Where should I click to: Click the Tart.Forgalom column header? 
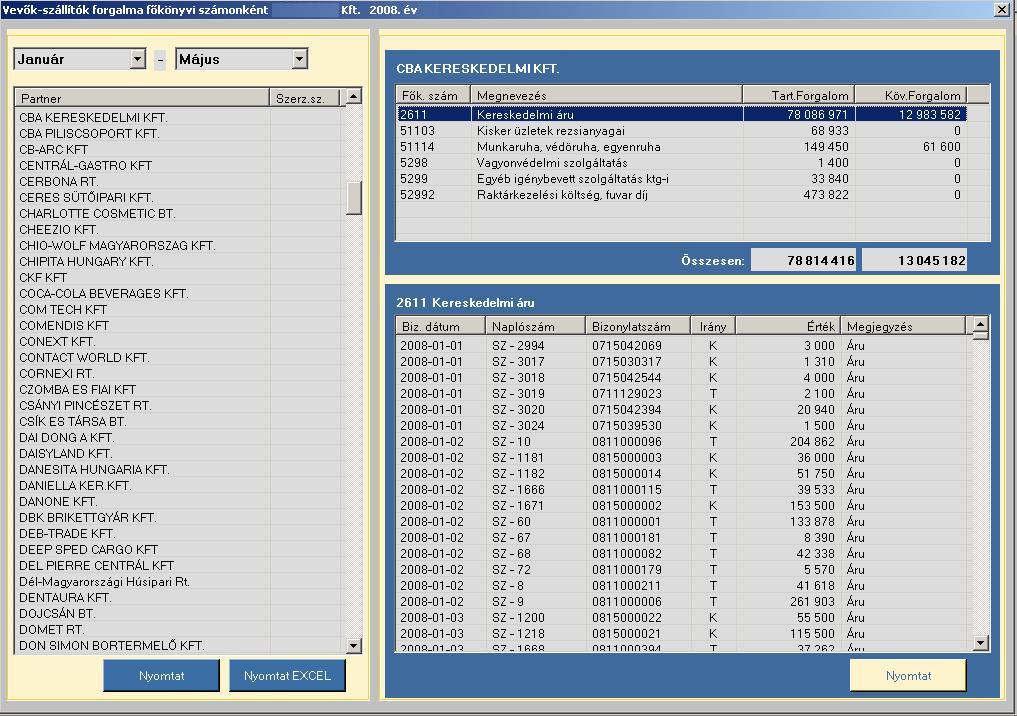(x=799, y=95)
